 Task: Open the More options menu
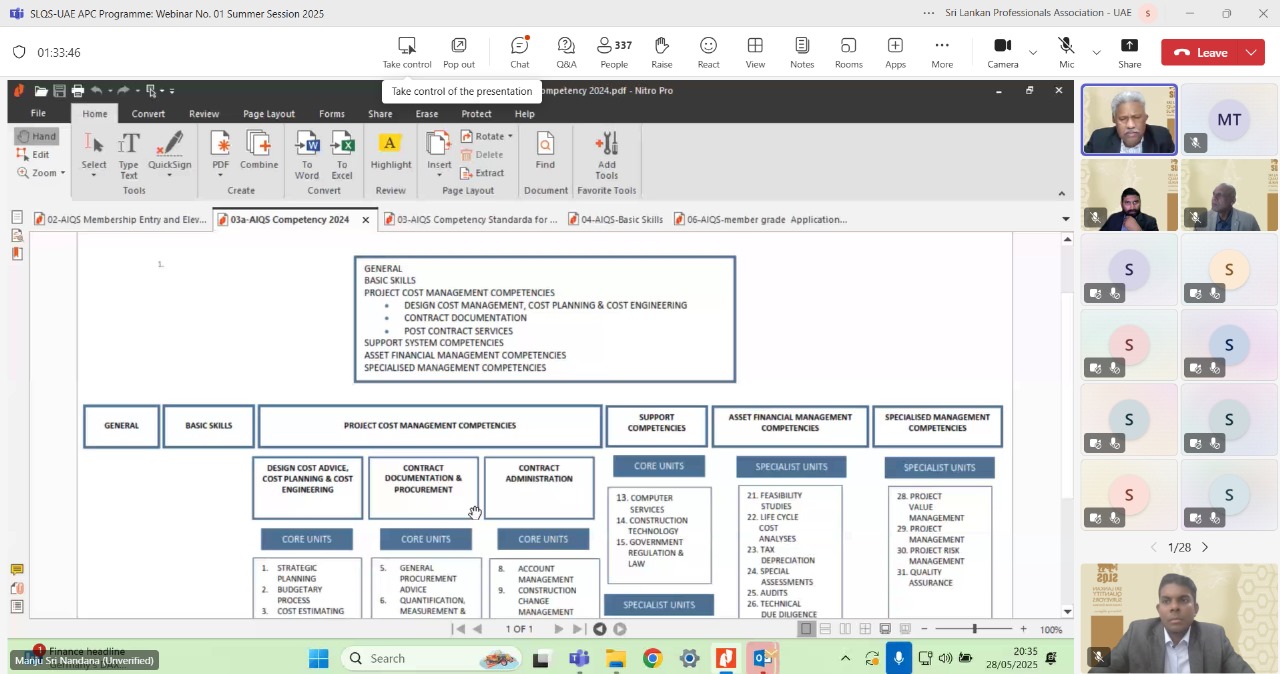click(941, 52)
